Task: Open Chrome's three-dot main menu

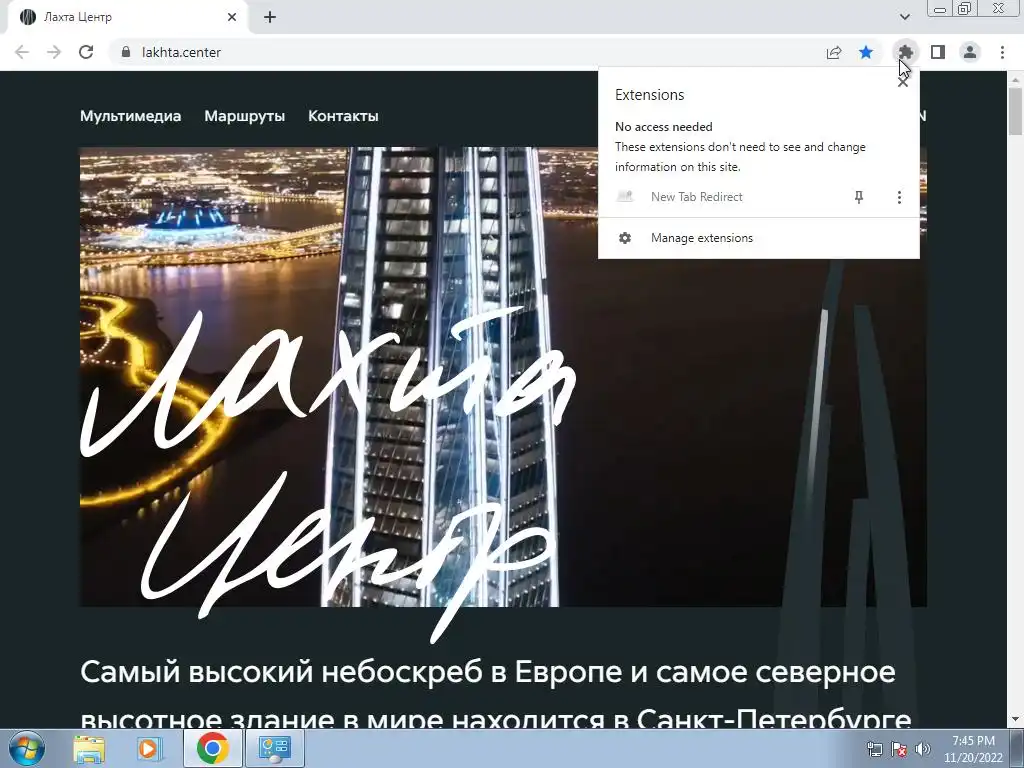Action: point(1002,52)
